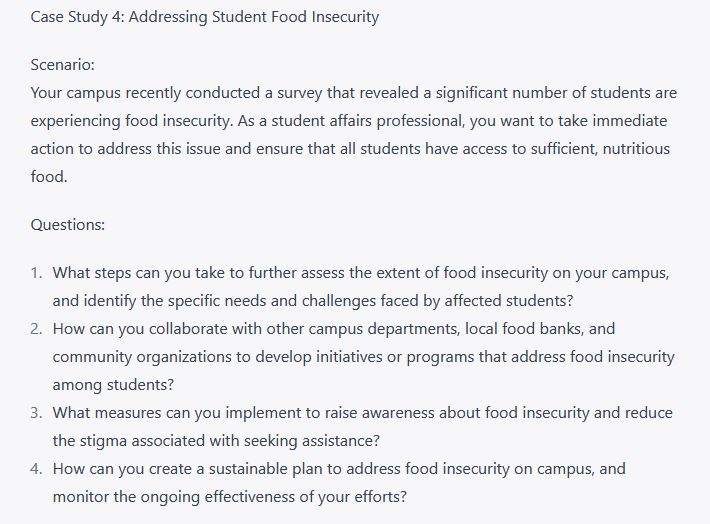710x524 pixels.
Task: Click the line starting "experiencing food insecurity"
Action: point(347,120)
